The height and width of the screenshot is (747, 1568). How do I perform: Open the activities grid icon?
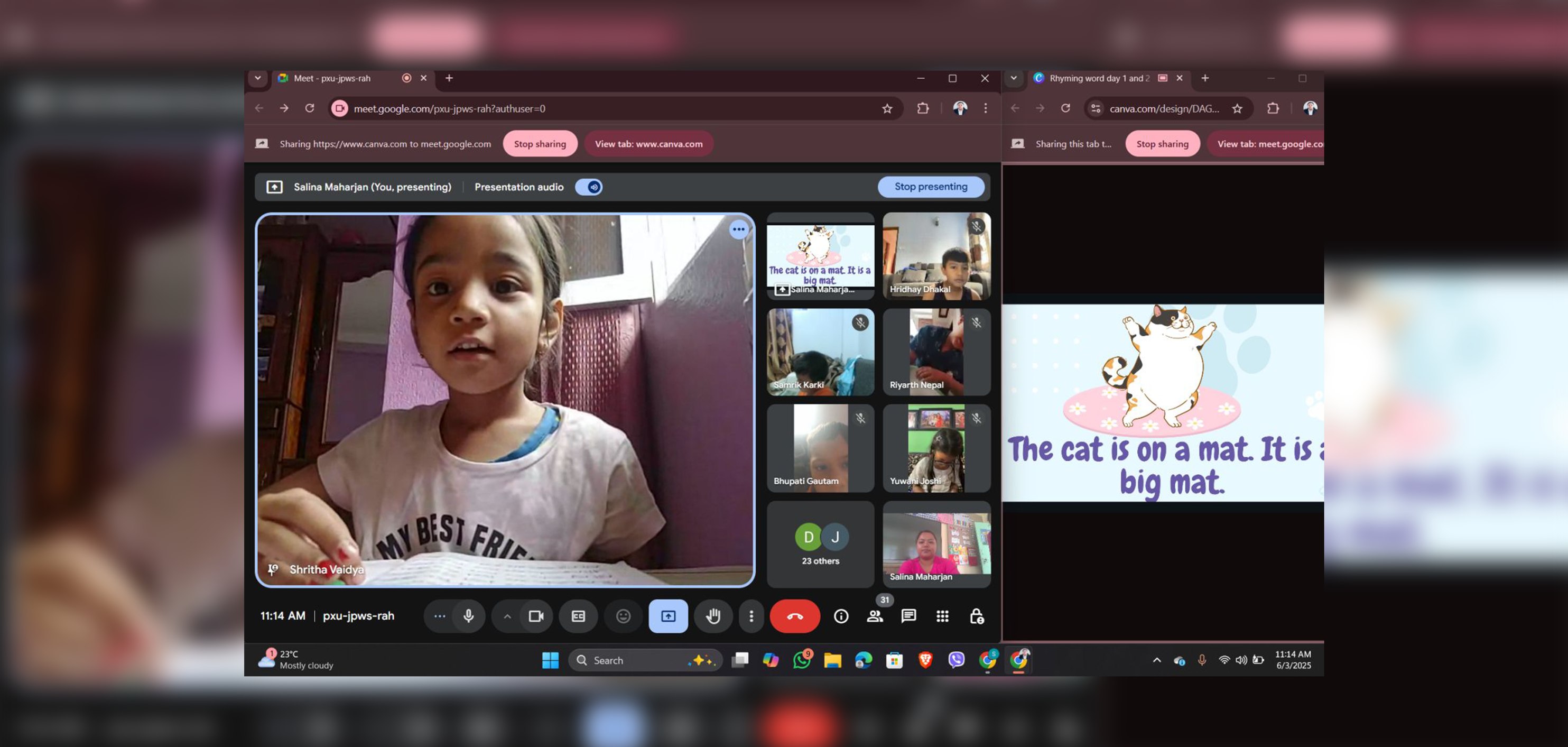[x=942, y=616]
